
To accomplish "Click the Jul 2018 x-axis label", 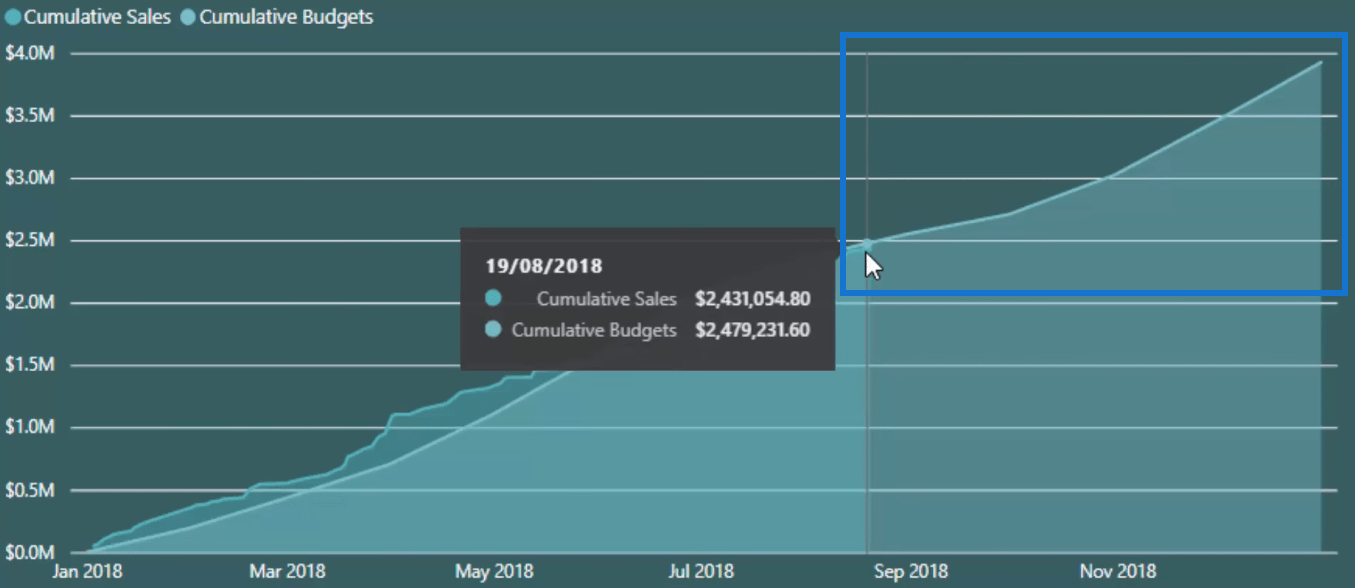I will coord(700,572).
